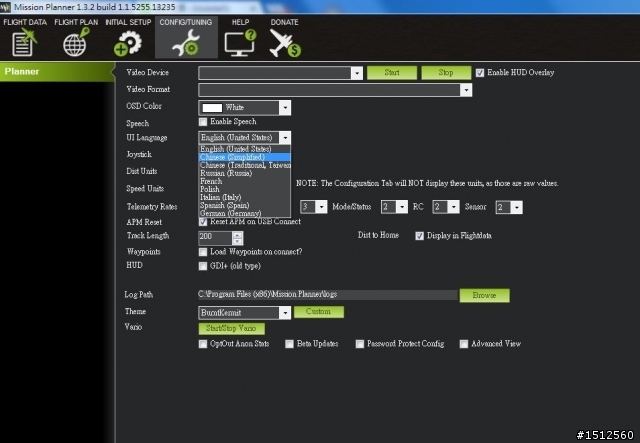640x443 pixels.
Task: Collapse the UI Language dropdown arrow
Action: [x=285, y=138]
